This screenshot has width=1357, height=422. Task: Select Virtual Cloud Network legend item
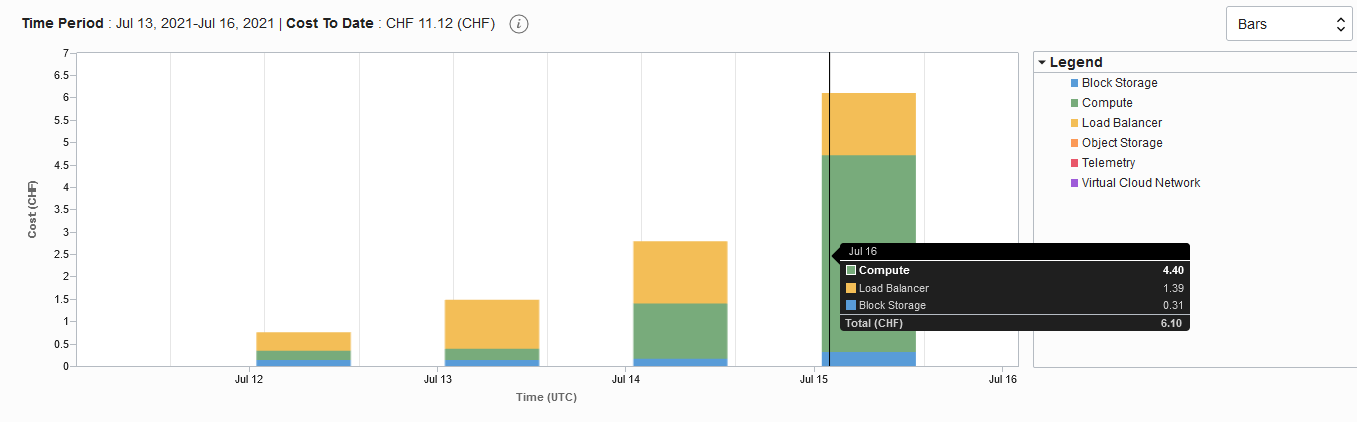1140,183
